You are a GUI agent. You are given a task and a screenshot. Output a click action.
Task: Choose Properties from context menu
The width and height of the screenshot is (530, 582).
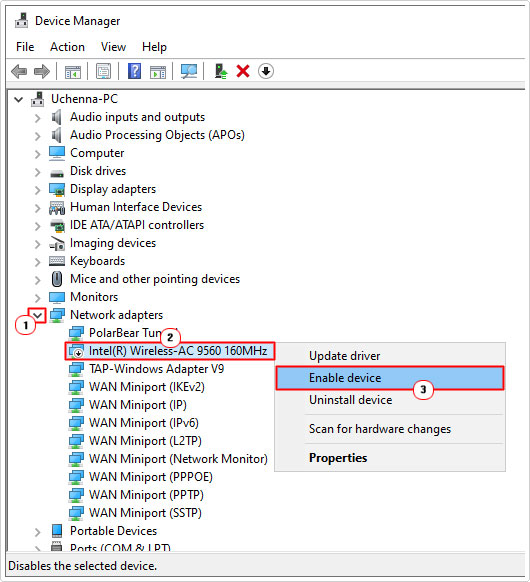click(390, 458)
